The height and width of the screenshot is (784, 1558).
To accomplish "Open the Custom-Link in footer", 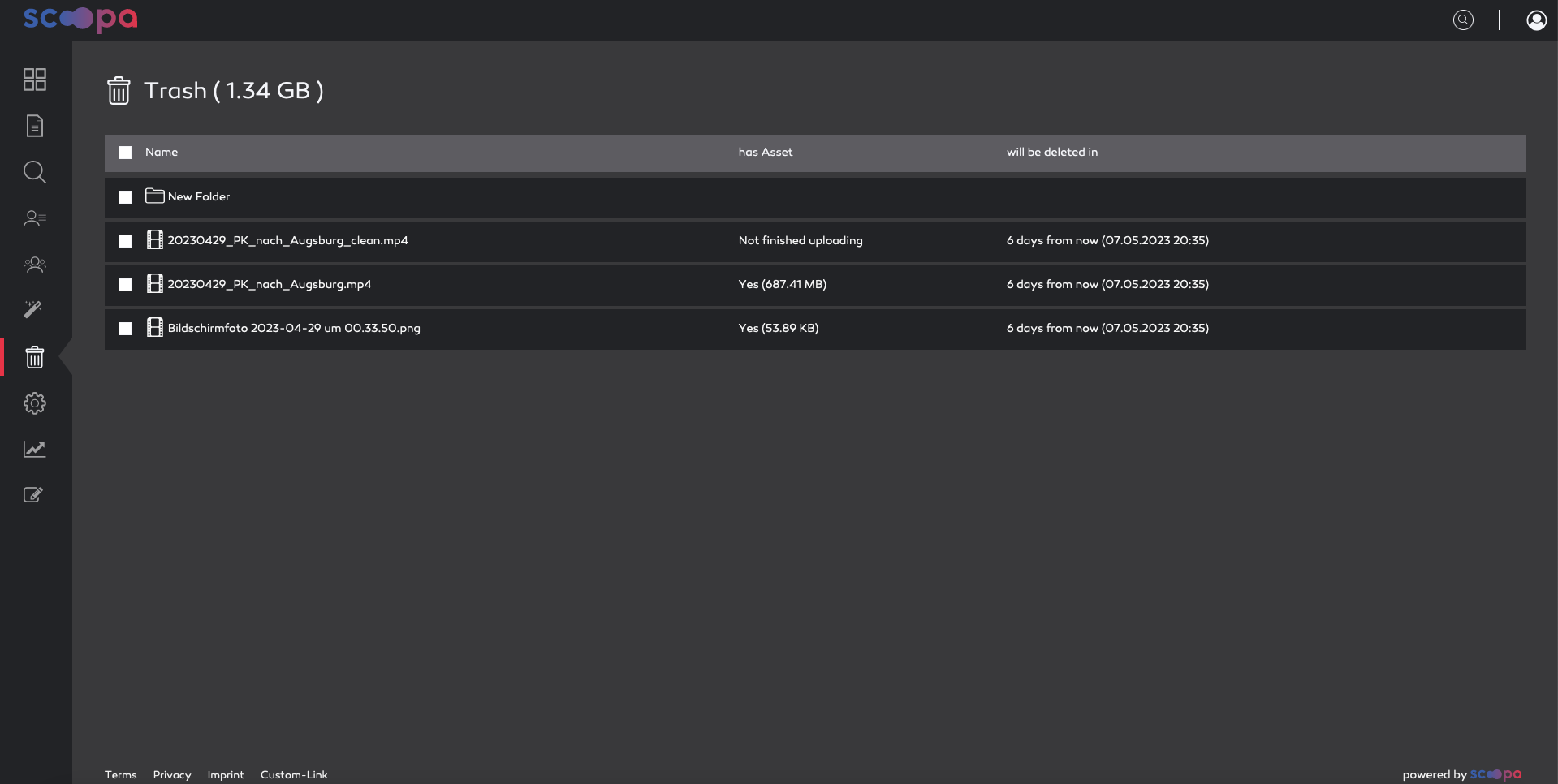I will click(x=294, y=775).
